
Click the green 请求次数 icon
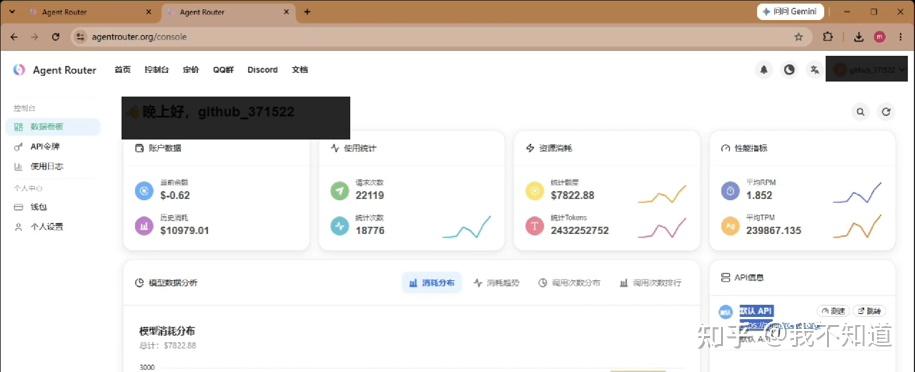340,191
